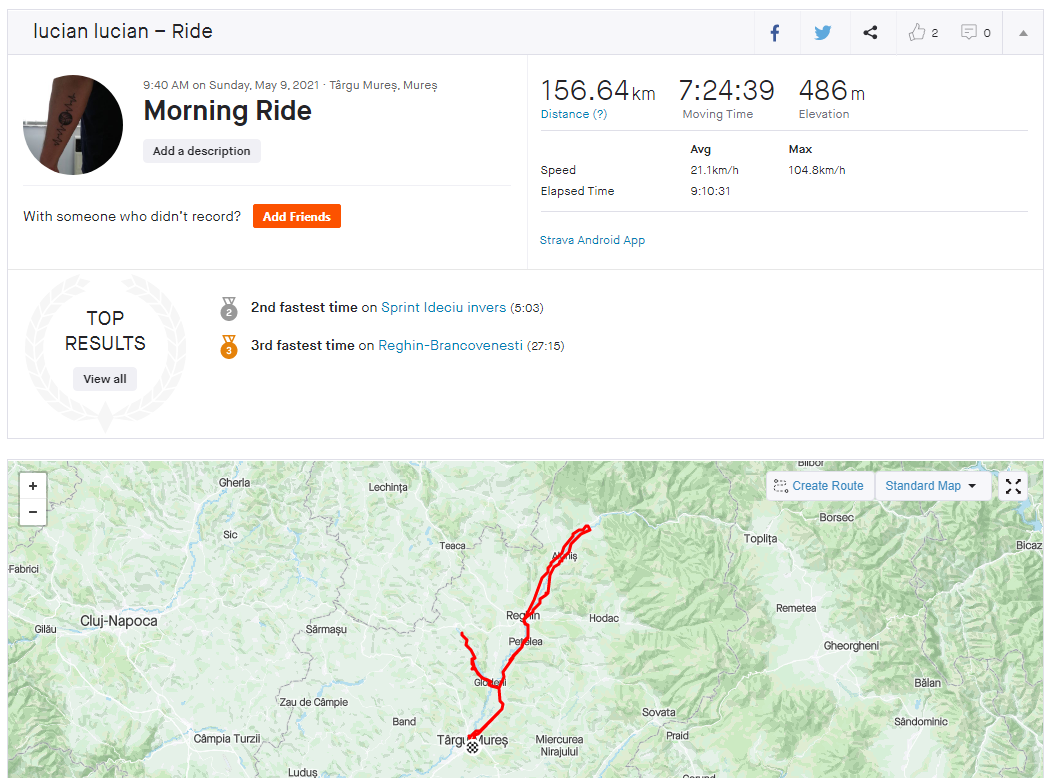Open the Distance (?) help link
Image resolution: width=1045 pixels, height=778 pixels.
tap(574, 114)
